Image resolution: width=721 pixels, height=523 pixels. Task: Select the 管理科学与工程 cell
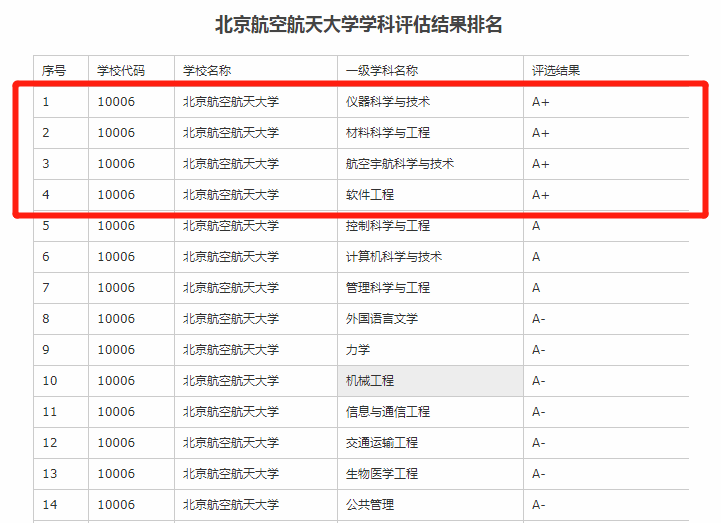[x=387, y=288]
